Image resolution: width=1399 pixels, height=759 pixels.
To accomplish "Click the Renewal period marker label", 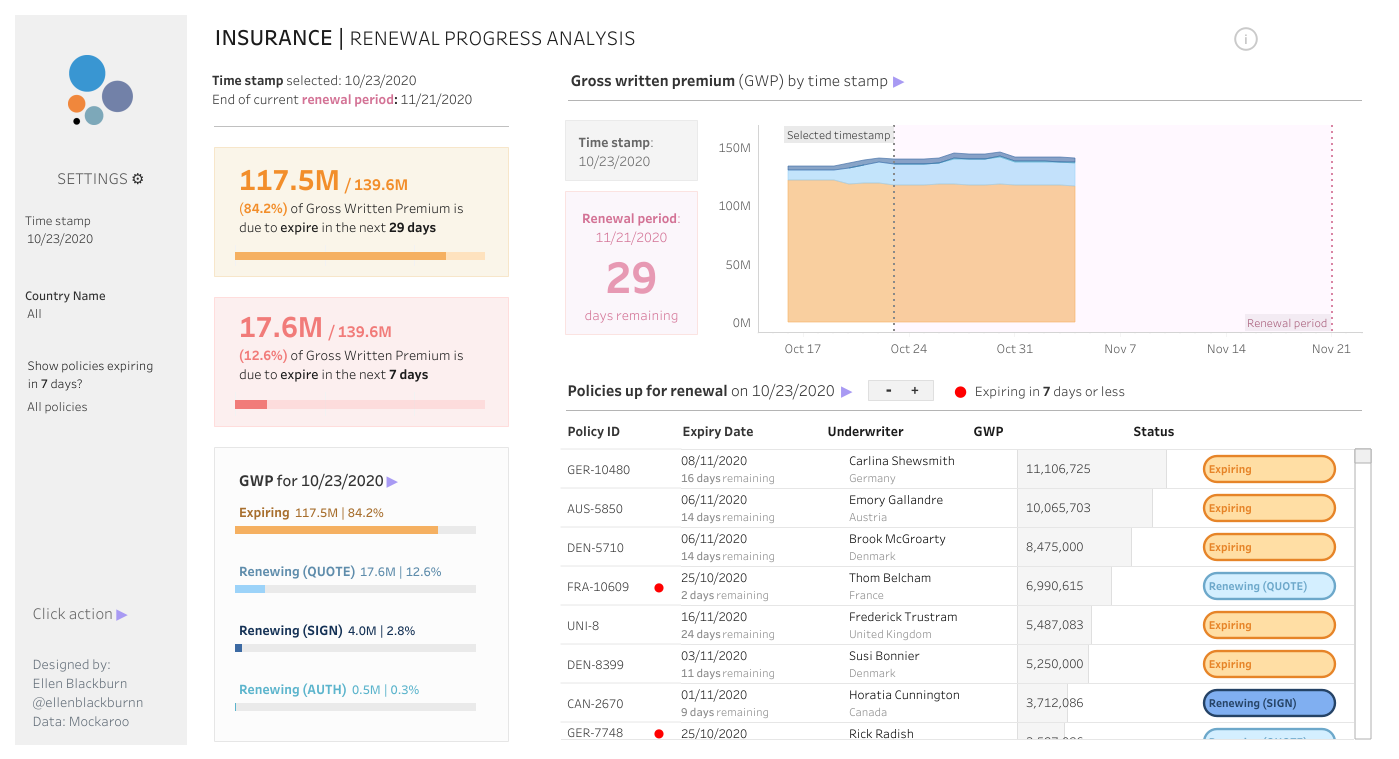I will pyautogui.click(x=1287, y=323).
